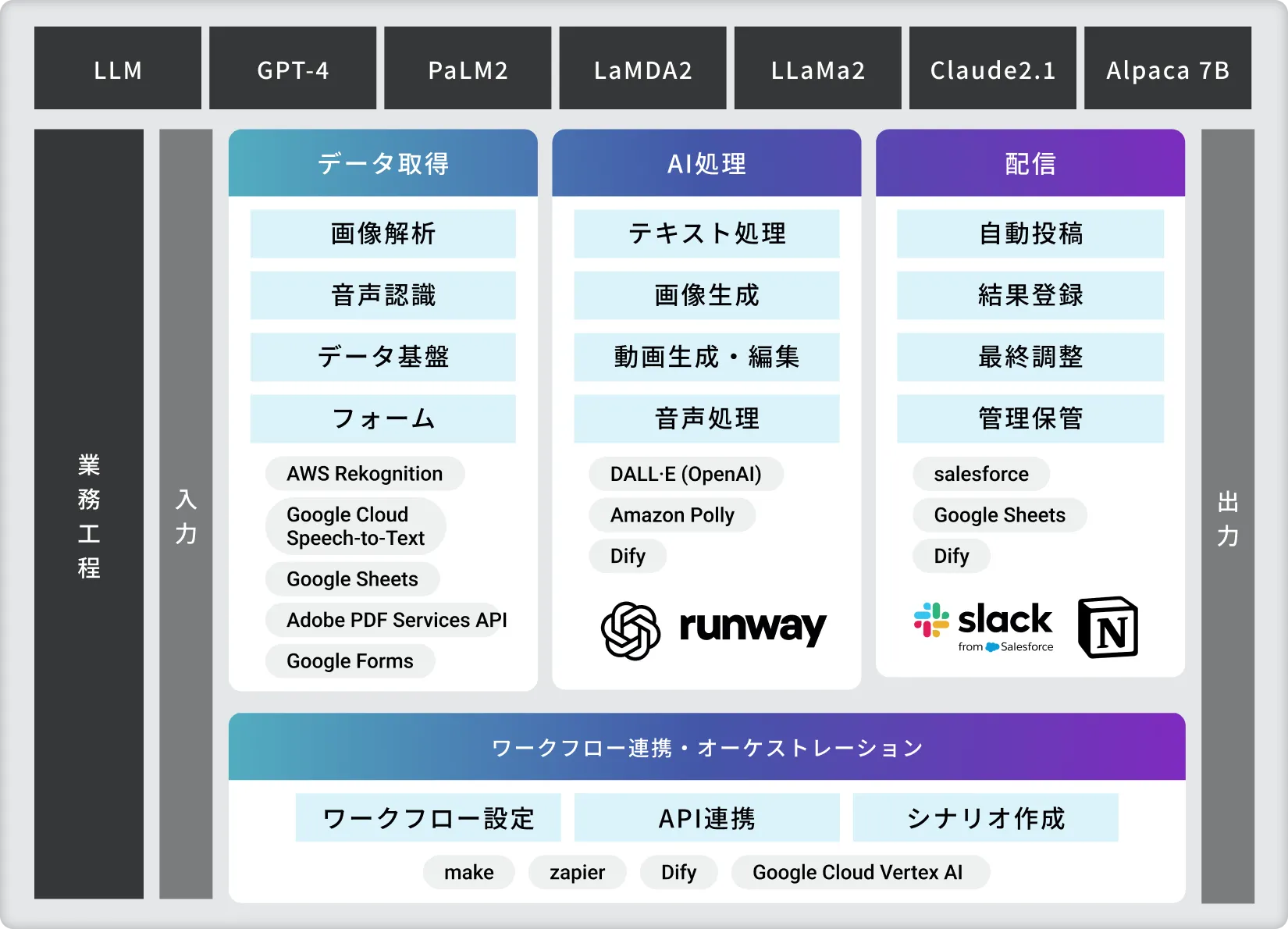Select the LLaMa2 box
The height and width of the screenshot is (929, 1288).
pyautogui.click(x=818, y=68)
